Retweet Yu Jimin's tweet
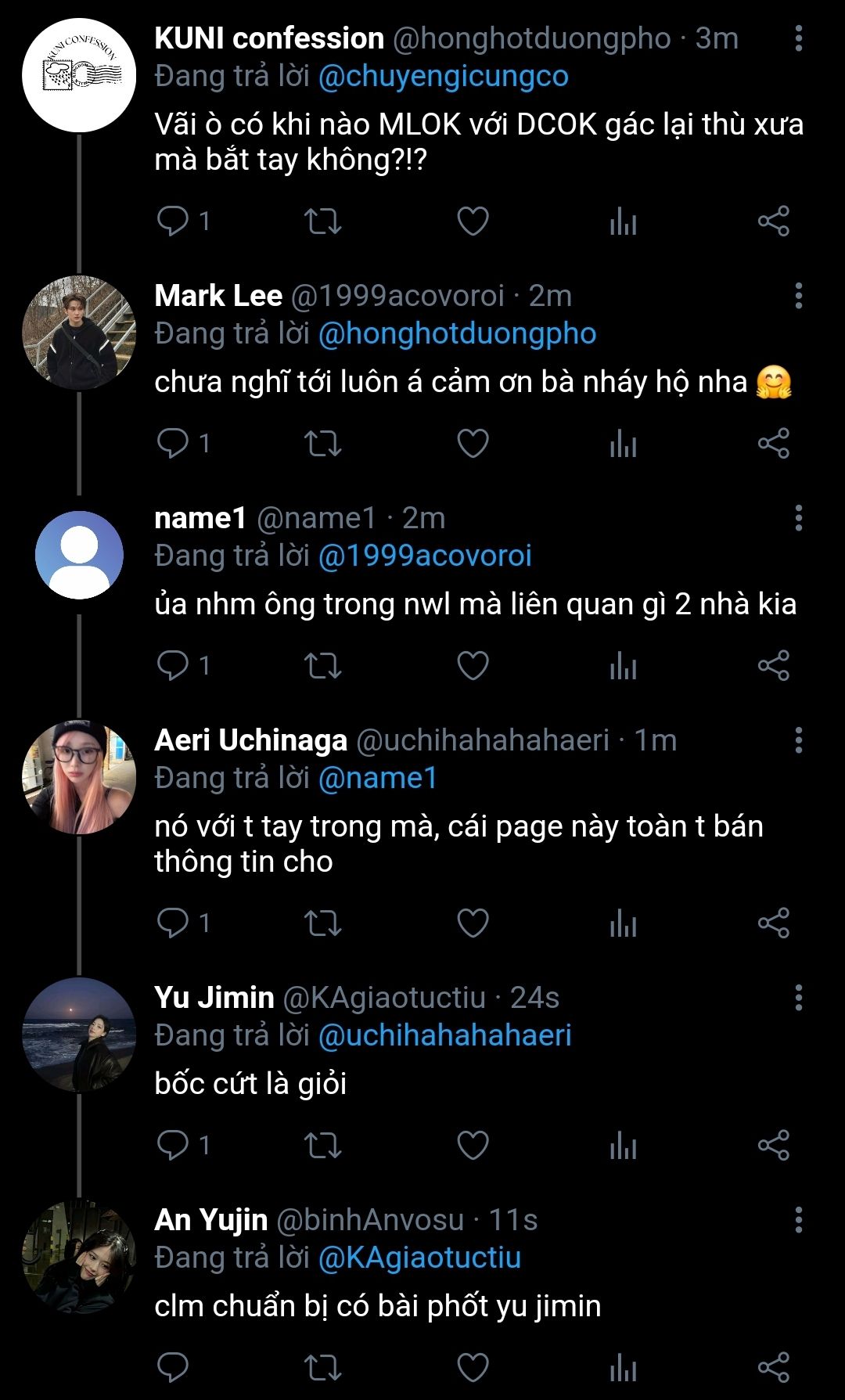This screenshot has height=1400, width=845. (322, 1146)
